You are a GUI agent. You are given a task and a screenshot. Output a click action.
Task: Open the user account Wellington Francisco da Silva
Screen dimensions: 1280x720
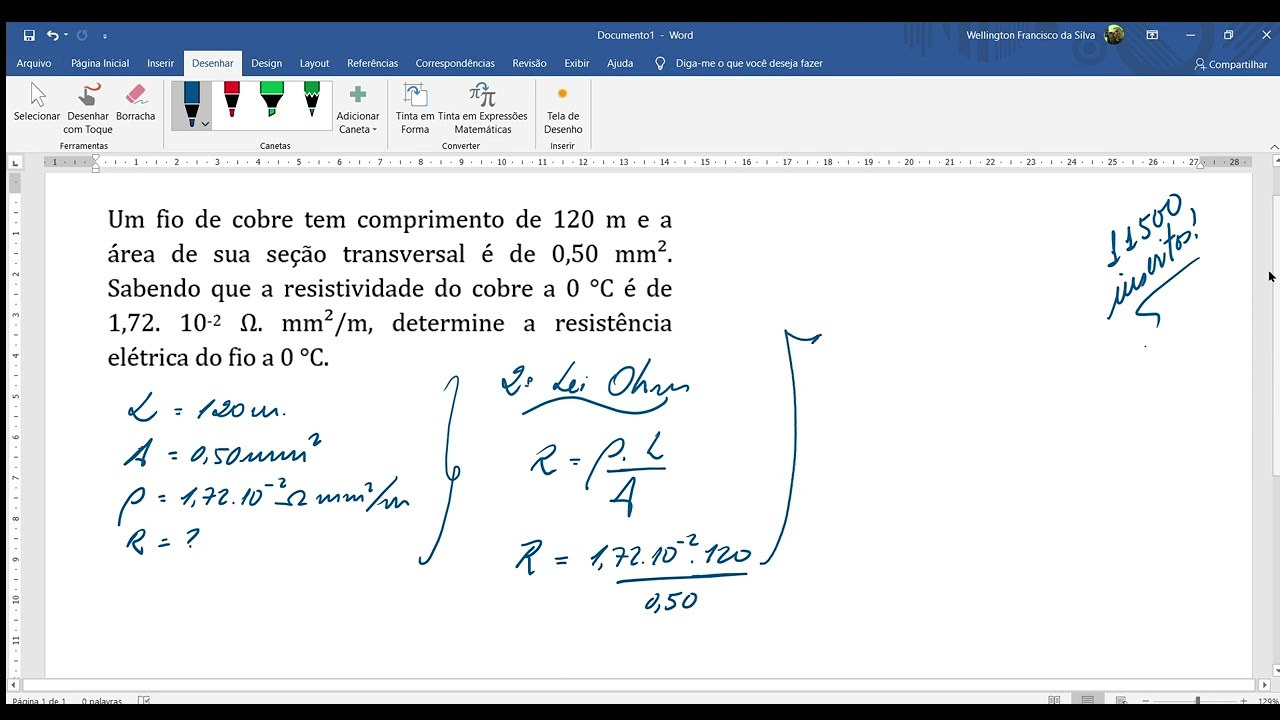pos(1045,35)
